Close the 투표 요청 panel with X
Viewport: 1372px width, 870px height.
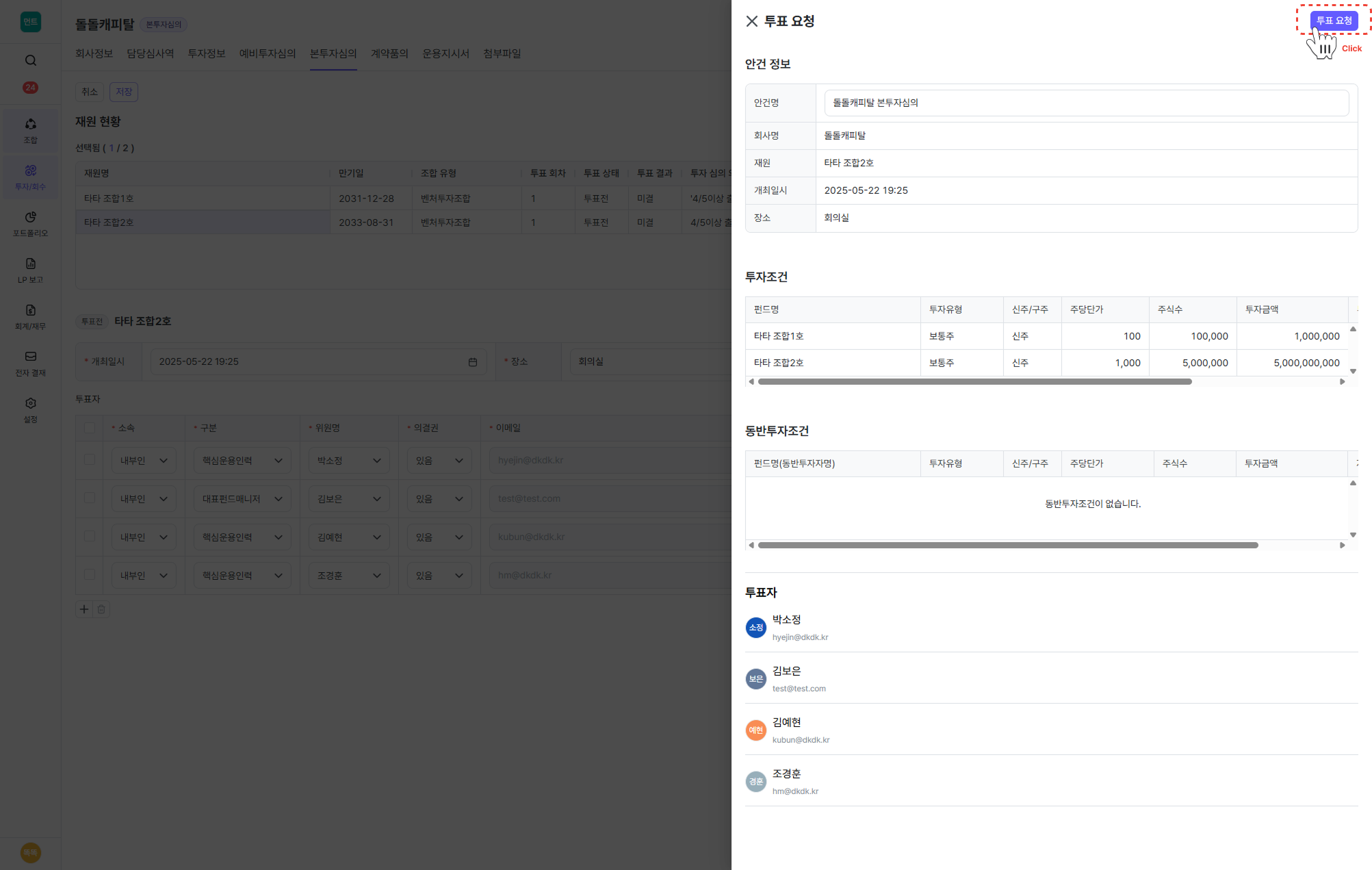pos(752,21)
